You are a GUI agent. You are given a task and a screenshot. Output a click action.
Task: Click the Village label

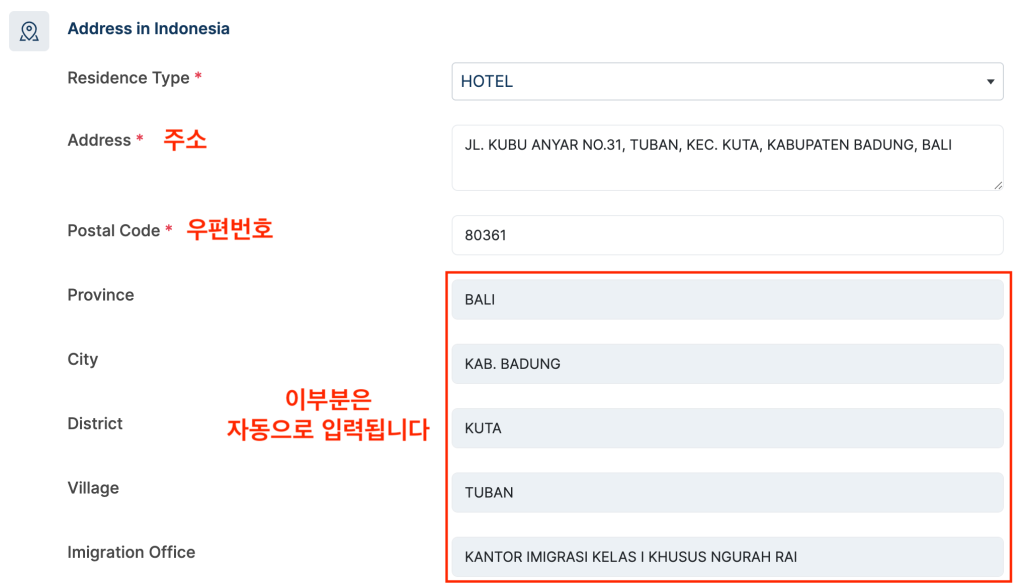[93, 488]
